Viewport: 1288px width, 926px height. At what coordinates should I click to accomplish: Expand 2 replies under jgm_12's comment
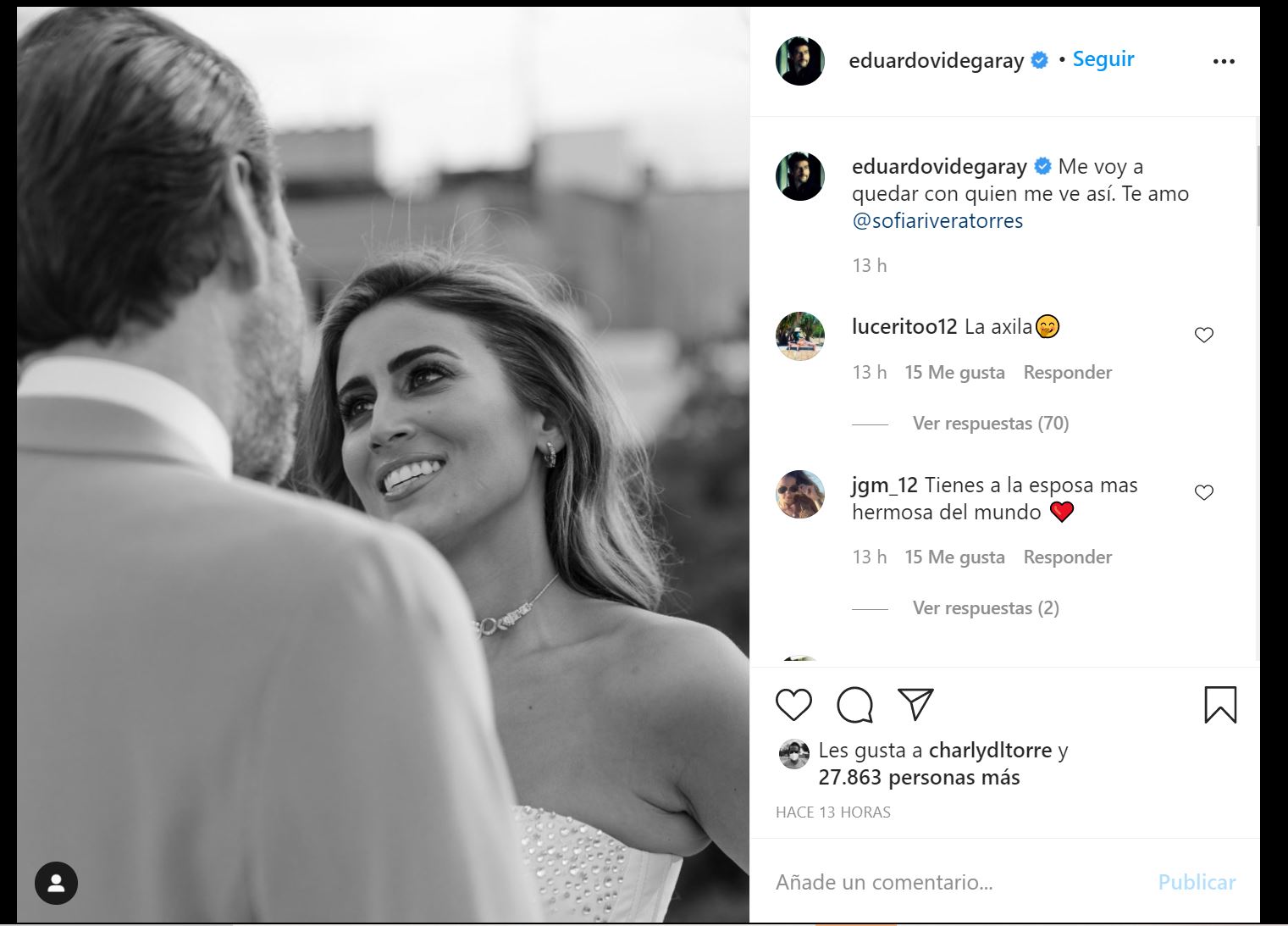click(985, 607)
